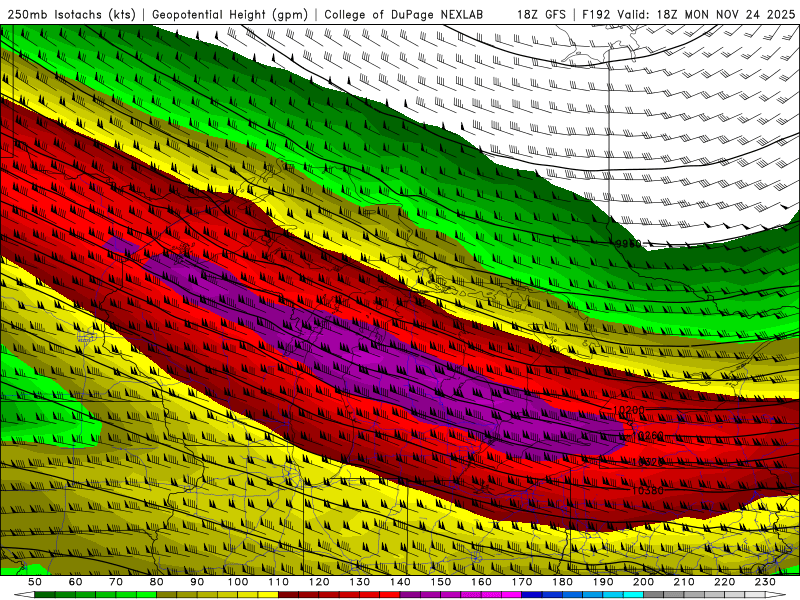Click the 120 value on the color scale

(x=319, y=582)
